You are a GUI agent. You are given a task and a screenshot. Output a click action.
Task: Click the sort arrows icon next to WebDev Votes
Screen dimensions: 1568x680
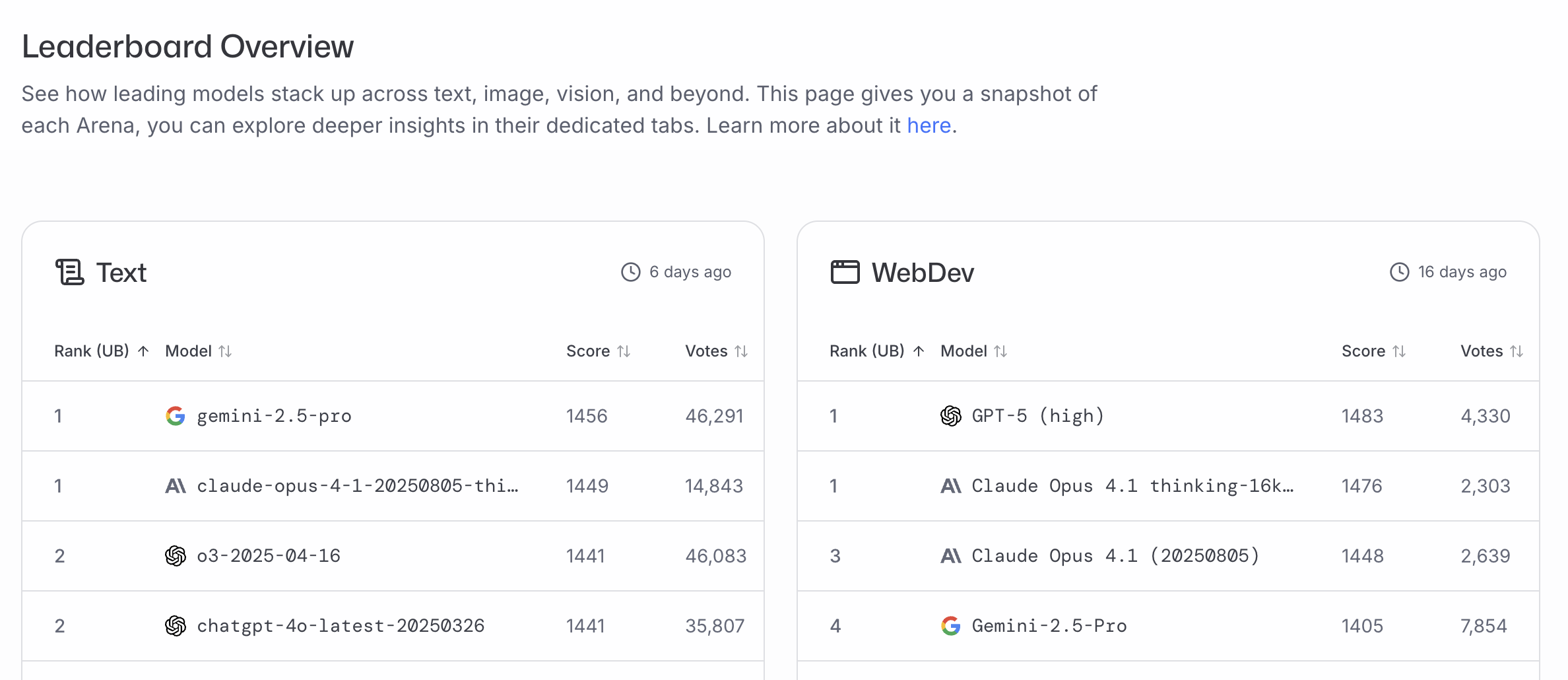coord(1517,351)
